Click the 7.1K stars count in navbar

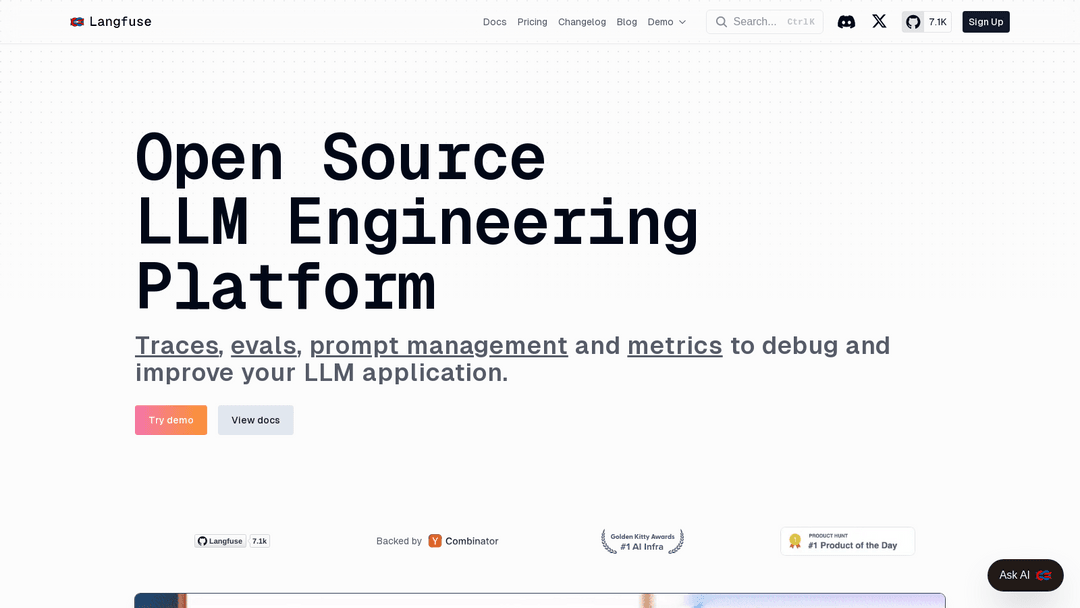[937, 22]
